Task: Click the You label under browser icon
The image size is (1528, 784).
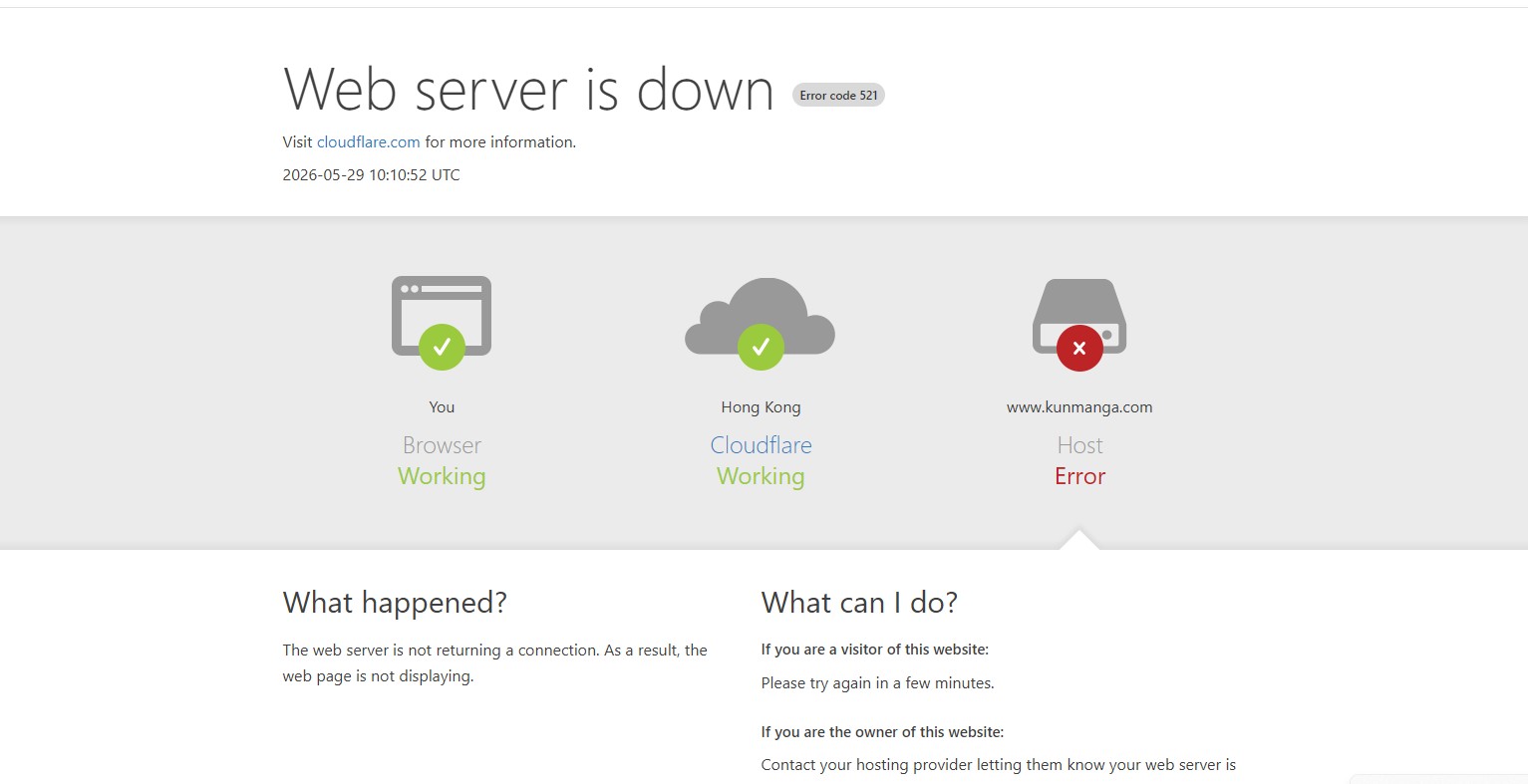Action: click(x=442, y=407)
